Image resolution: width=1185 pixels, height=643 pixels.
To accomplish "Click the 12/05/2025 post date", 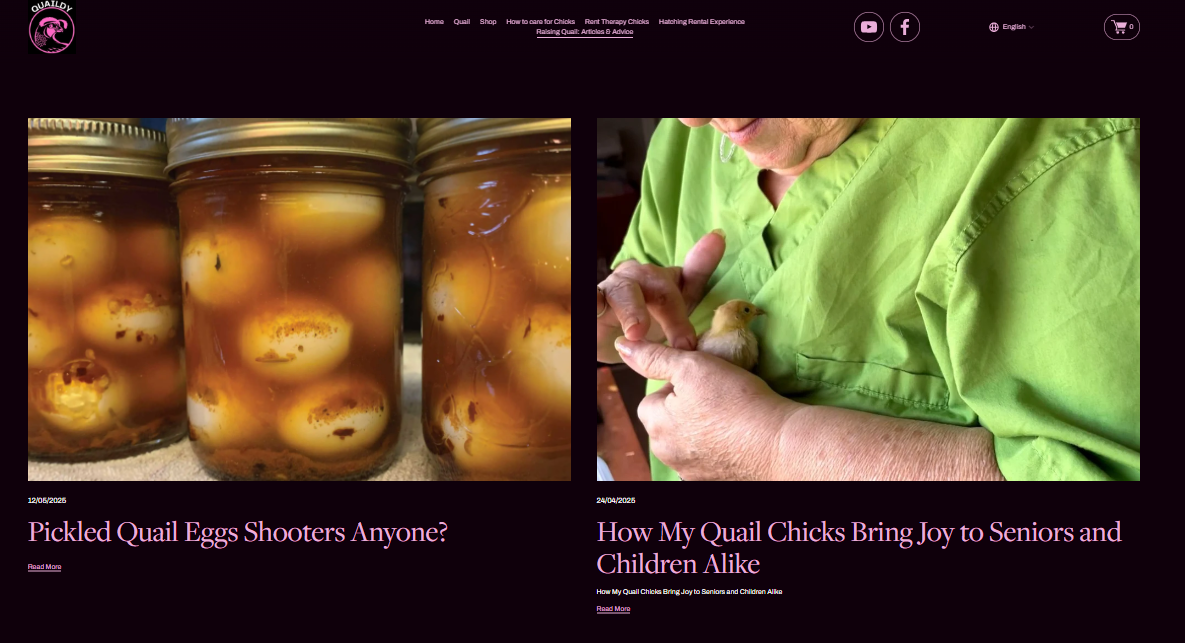I will 47,500.
